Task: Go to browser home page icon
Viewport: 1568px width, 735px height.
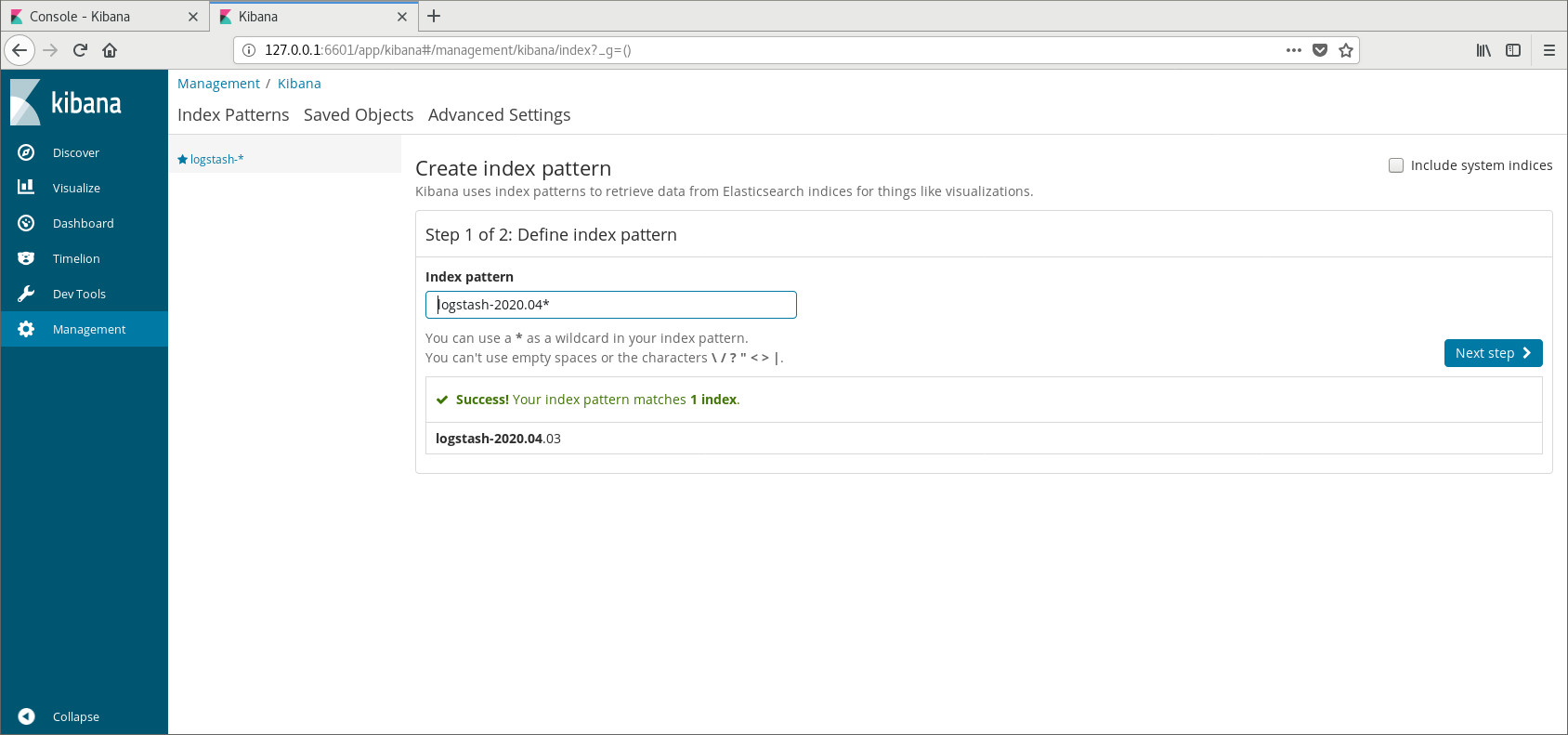Action: (110, 50)
